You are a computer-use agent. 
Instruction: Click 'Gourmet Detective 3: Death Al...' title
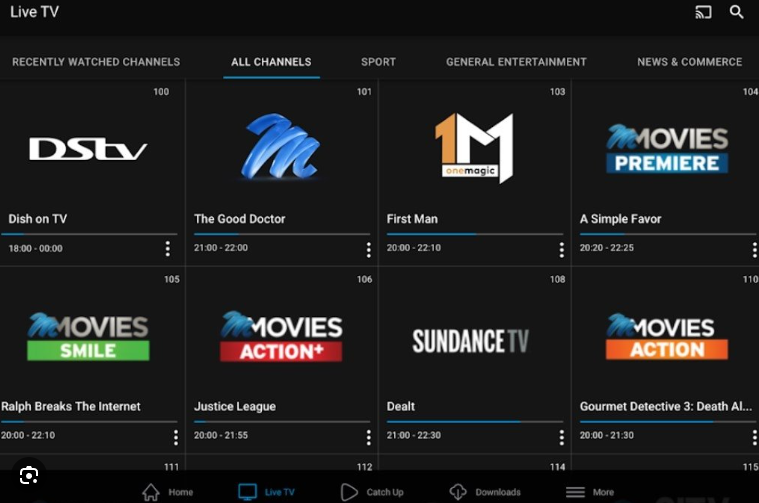click(666, 406)
